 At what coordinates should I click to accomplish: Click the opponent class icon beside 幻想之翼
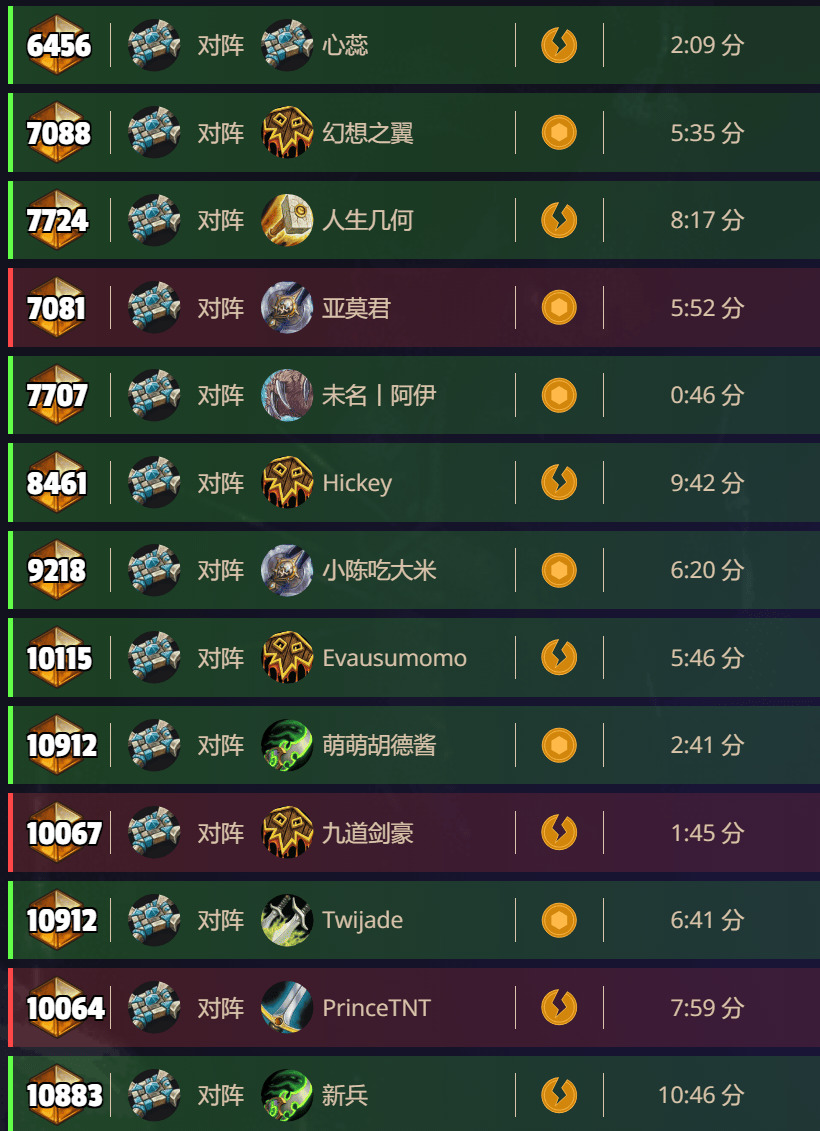pos(287,133)
